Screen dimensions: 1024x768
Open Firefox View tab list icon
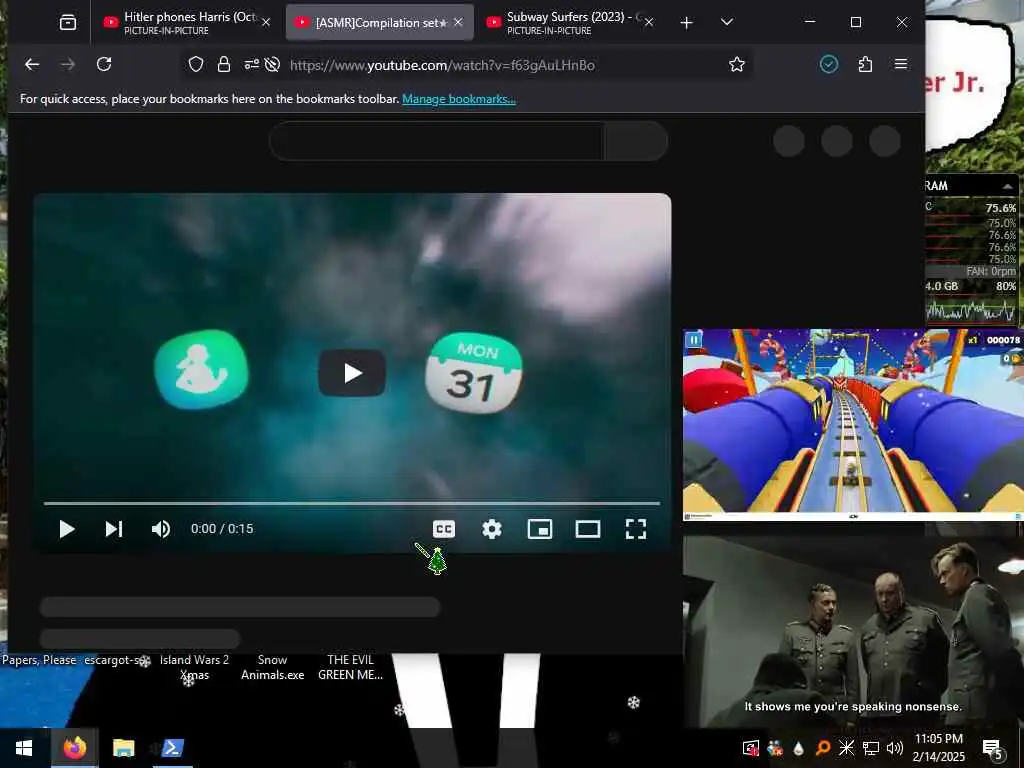[68, 23]
